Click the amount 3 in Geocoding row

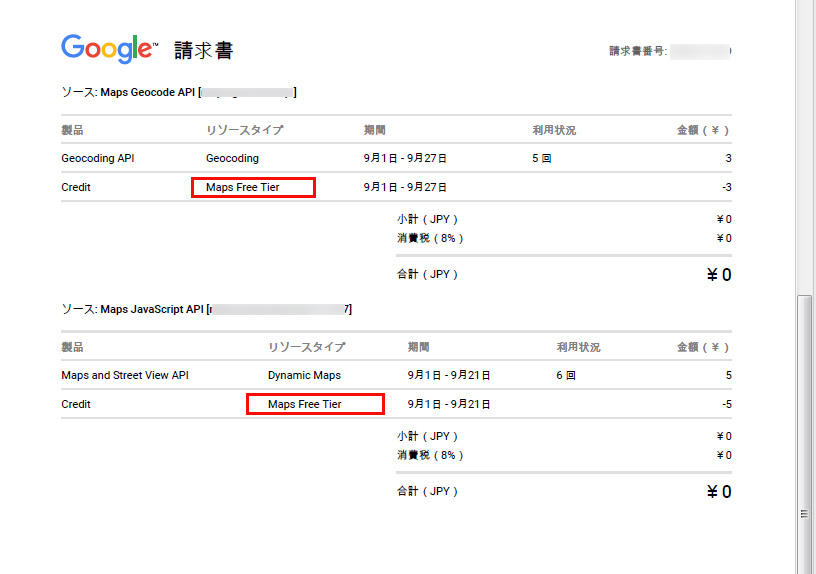point(728,158)
